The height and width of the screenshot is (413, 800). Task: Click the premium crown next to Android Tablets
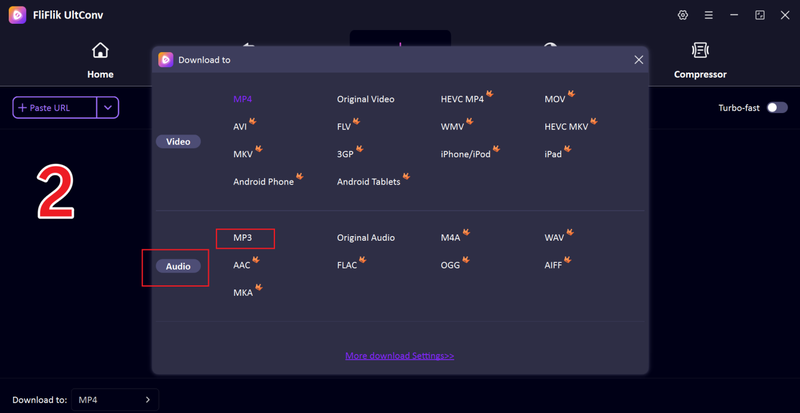pos(406,177)
